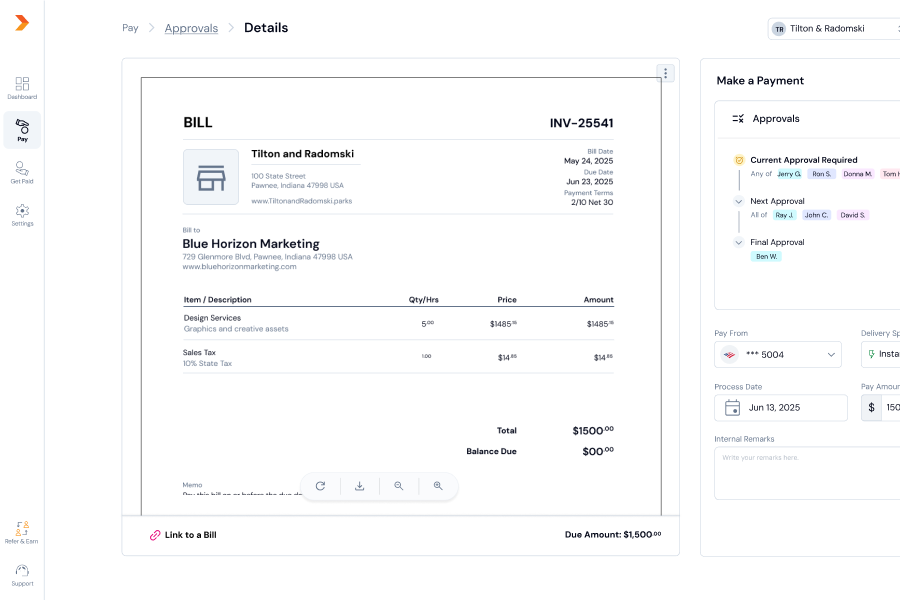Open the Dashboard from the sidebar
Image resolution: width=900 pixels, height=600 pixels.
tap(22, 88)
